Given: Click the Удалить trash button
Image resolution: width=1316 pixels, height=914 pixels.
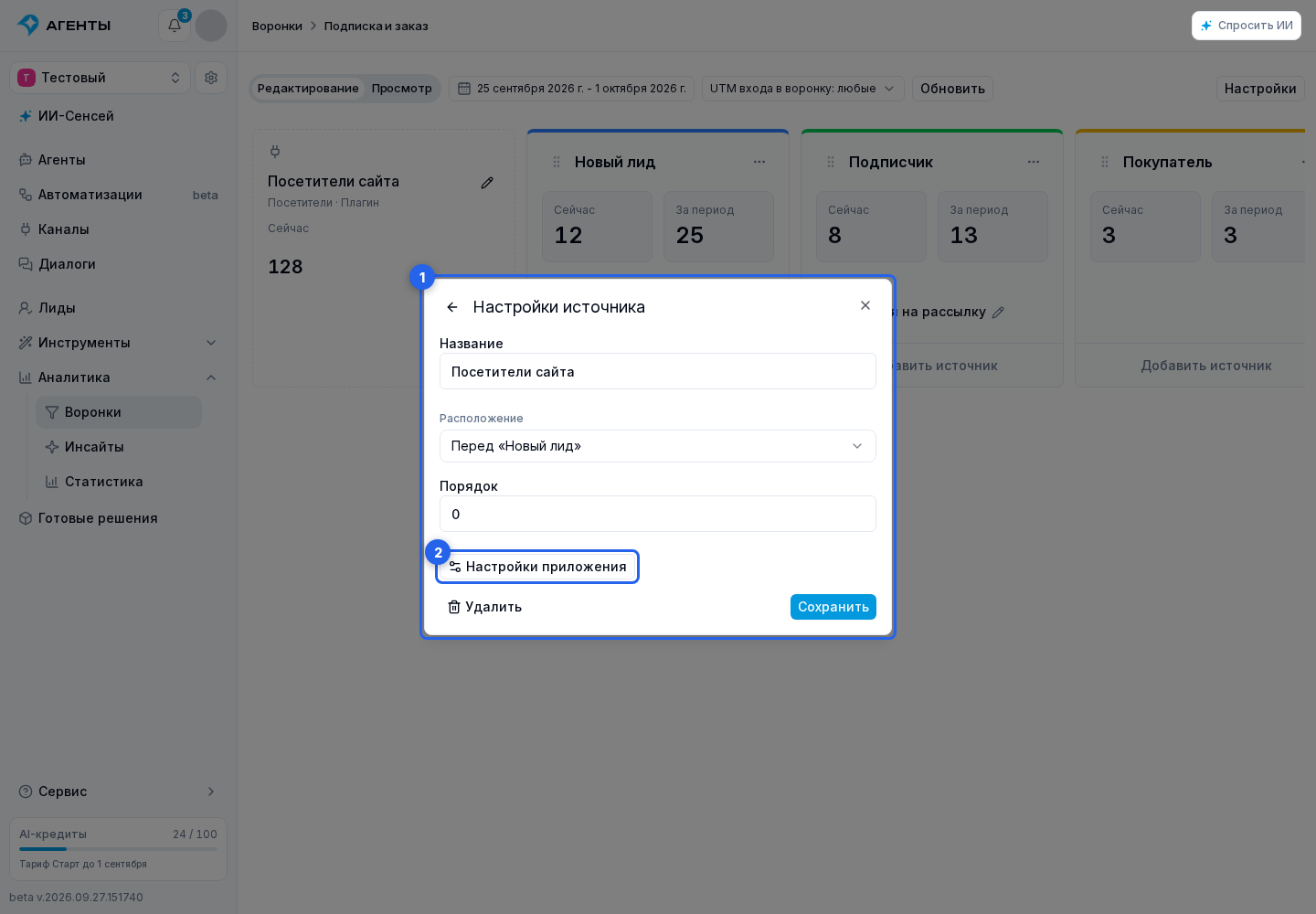Looking at the screenshot, I should pyautogui.click(x=484, y=607).
